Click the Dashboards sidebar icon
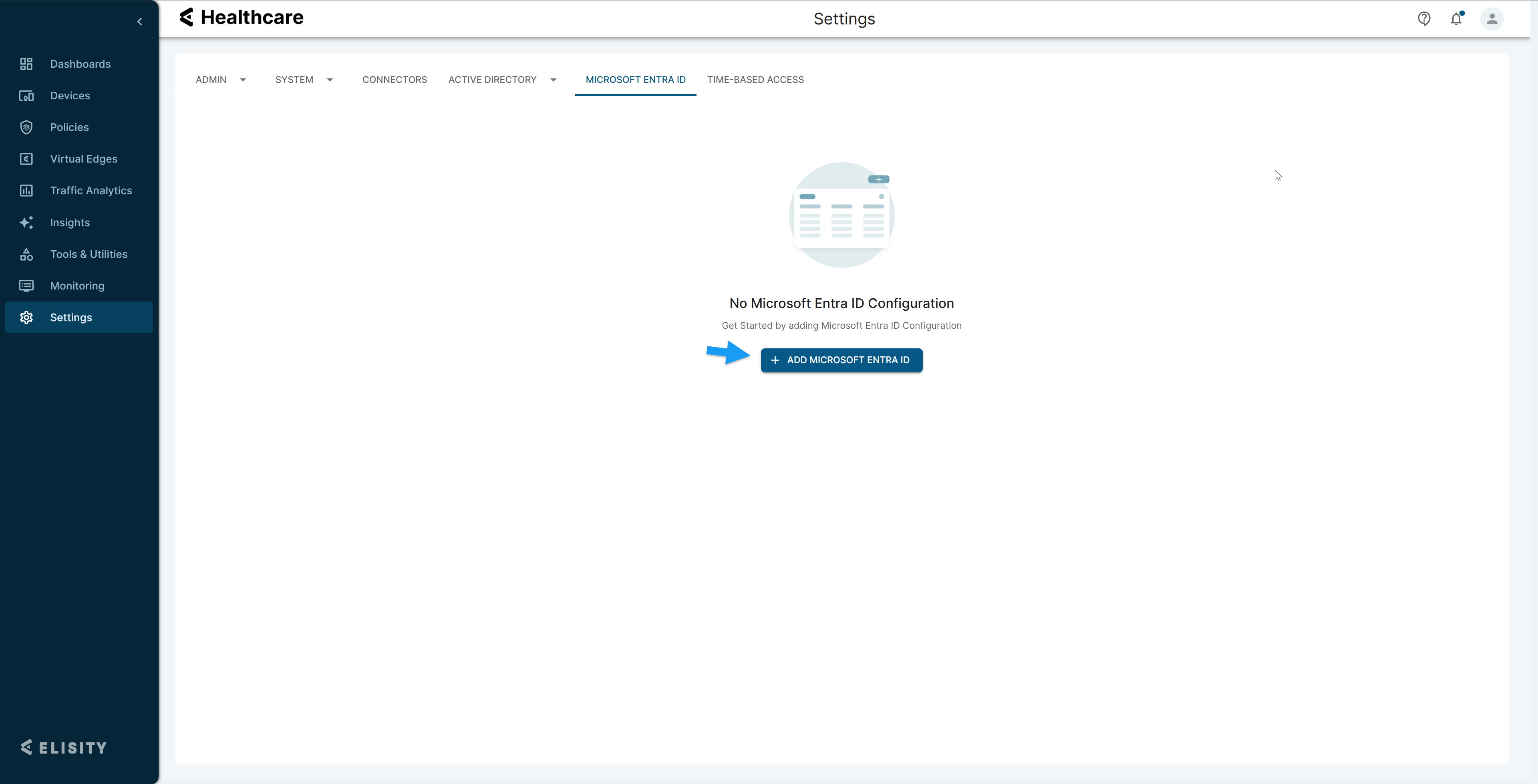1538x784 pixels. click(26, 64)
